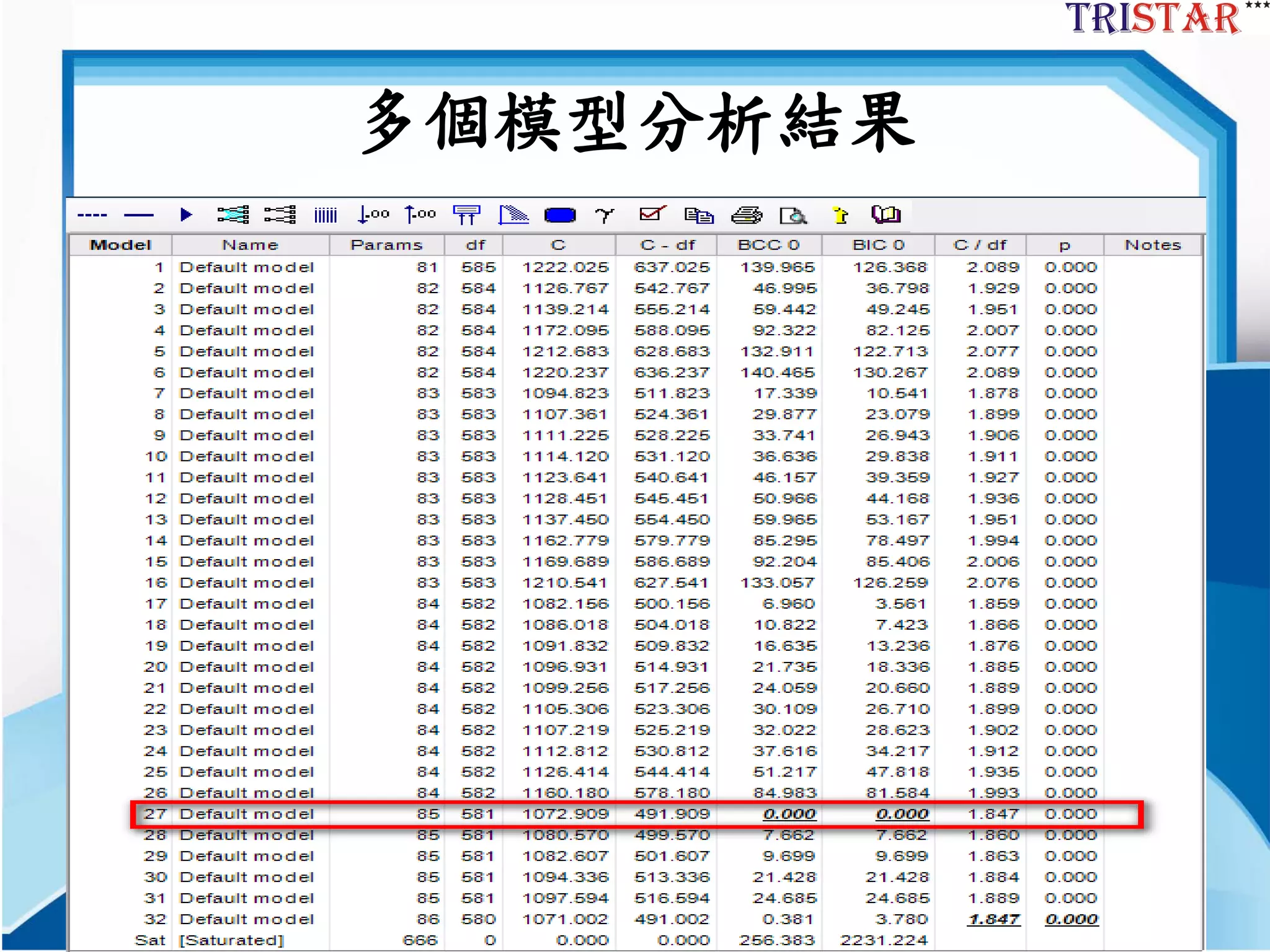The image size is (1270, 952).
Task: Click C value 1072.909
Action: (x=566, y=814)
